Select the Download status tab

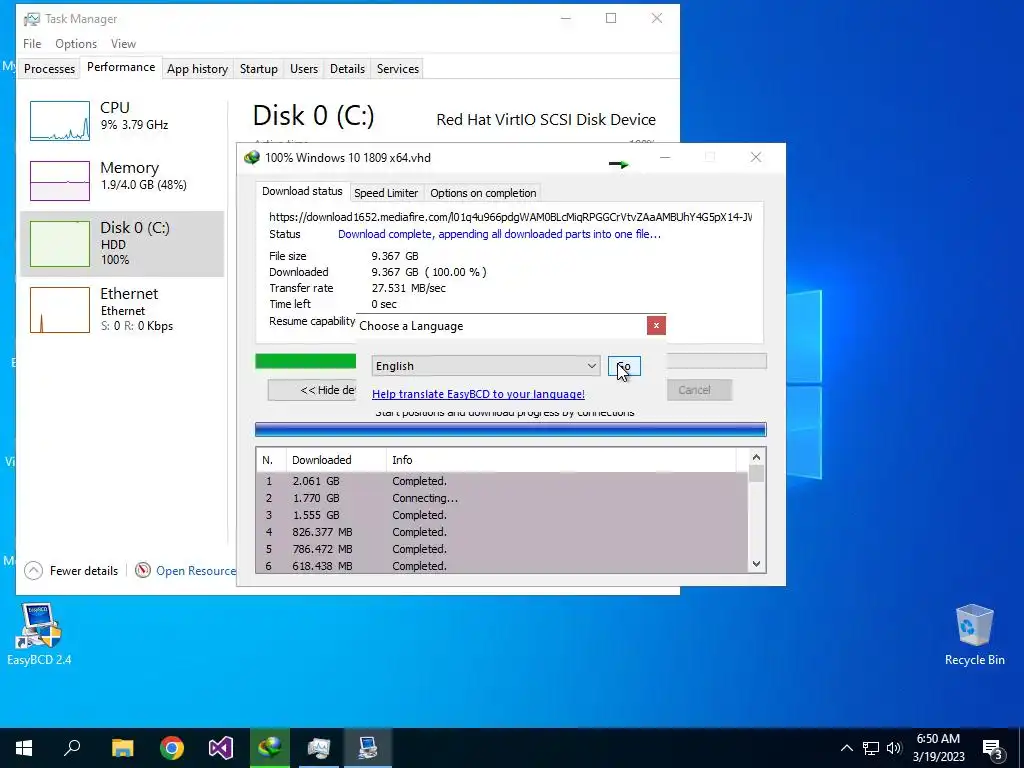click(x=302, y=191)
